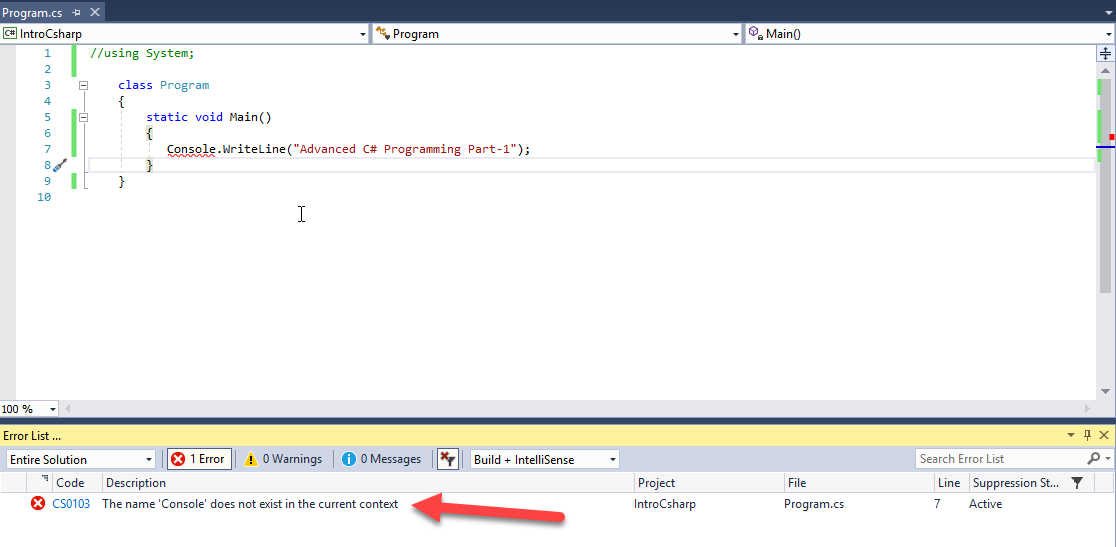Collapse the Main() method block
The width and height of the screenshot is (1116, 547).
point(83,117)
